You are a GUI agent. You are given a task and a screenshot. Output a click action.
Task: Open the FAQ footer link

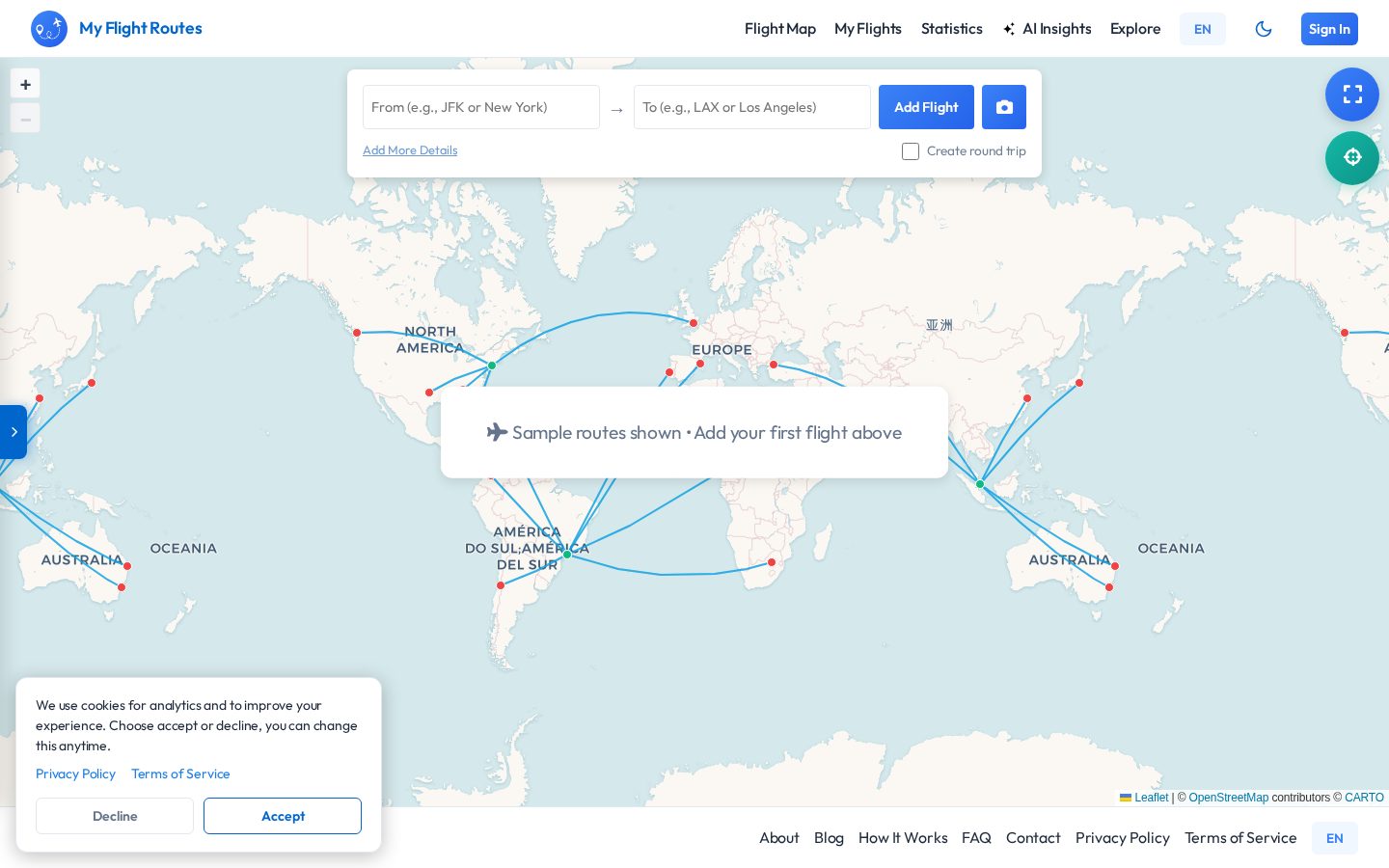(x=976, y=838)
